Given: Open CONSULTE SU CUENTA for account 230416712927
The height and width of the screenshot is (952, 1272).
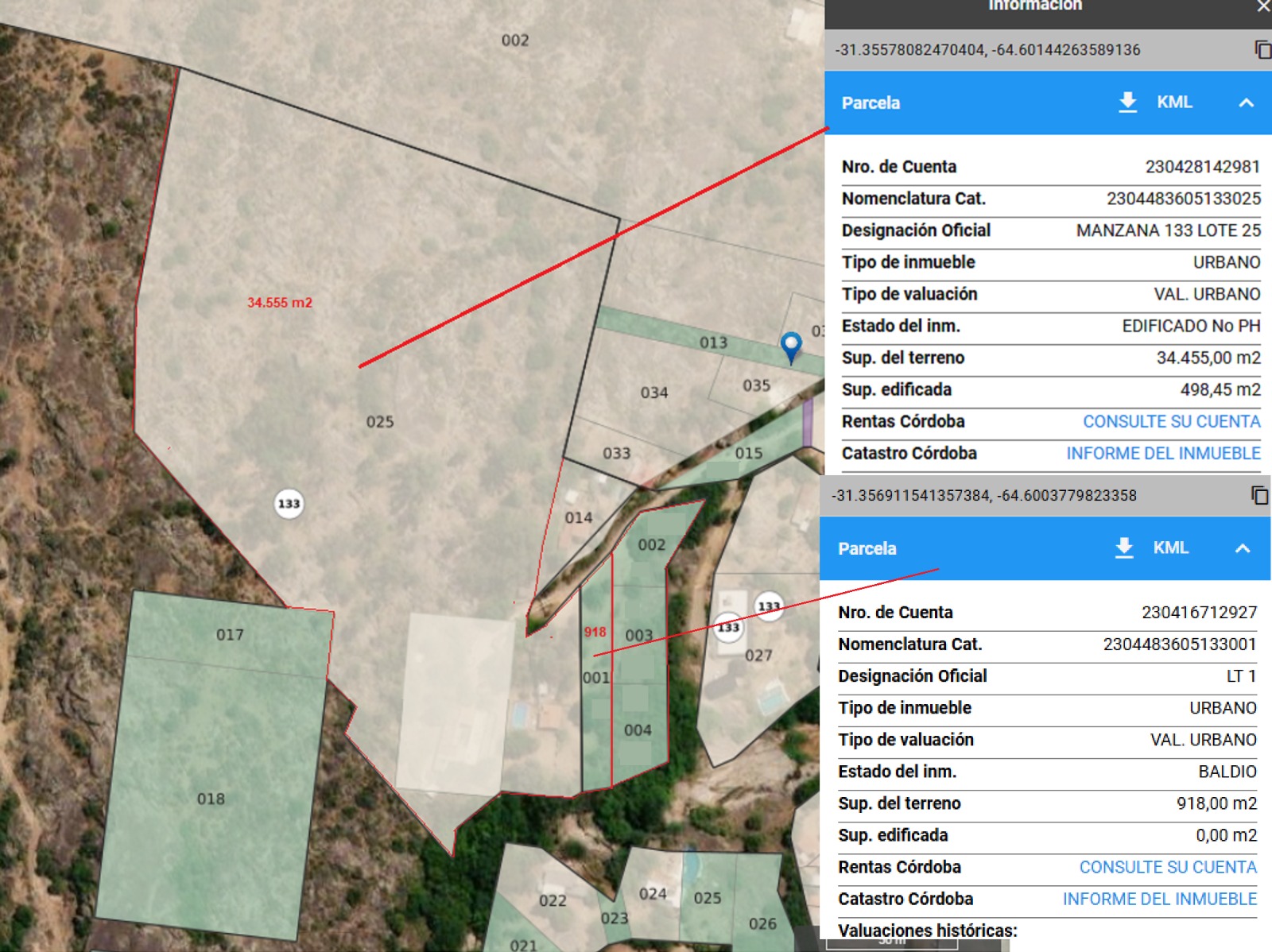Looking at the screenshot, I should coord(1168,868).
